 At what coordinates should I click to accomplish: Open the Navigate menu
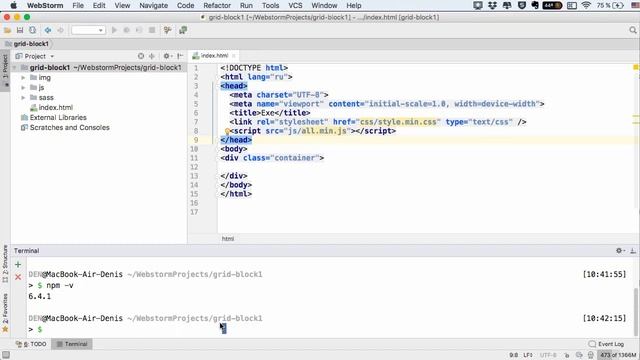pos(153,6)
